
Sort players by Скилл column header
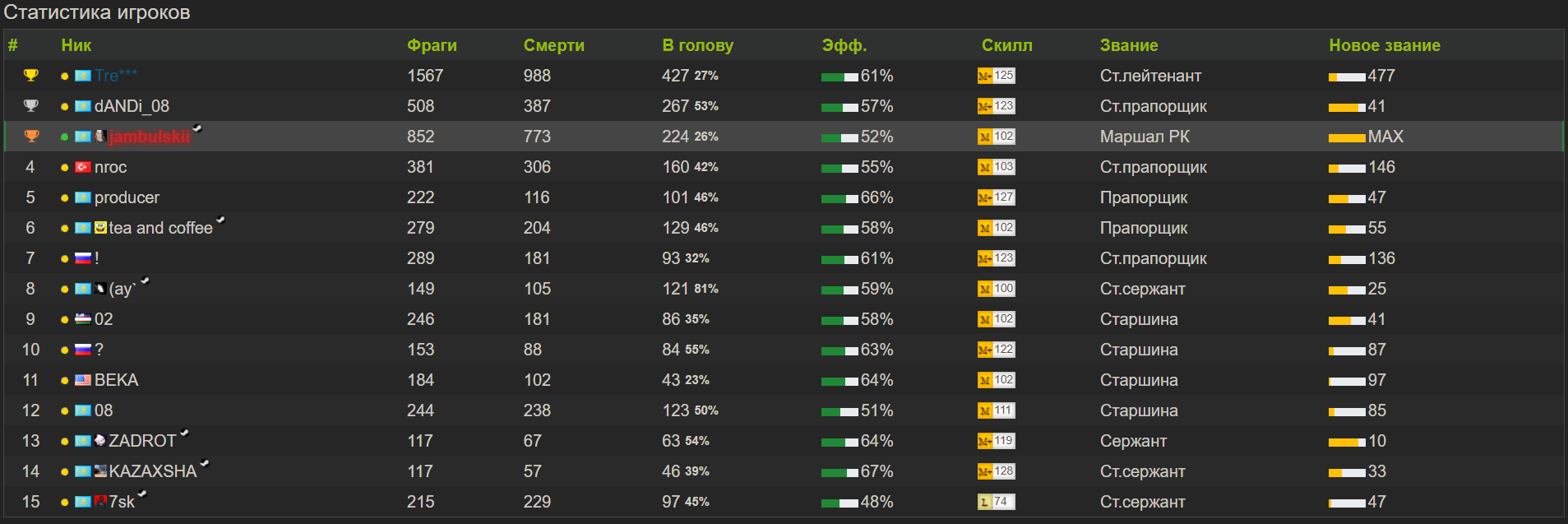1006,45
